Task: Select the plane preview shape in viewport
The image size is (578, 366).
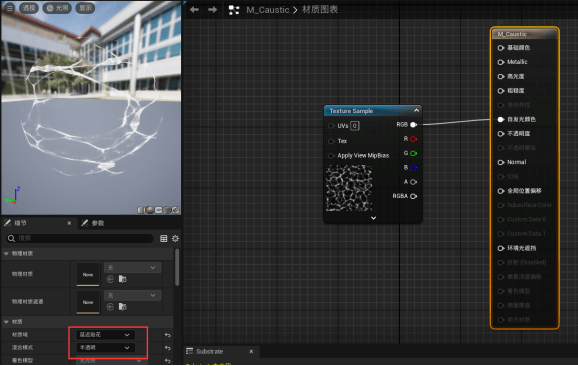Action: [x=159, y=210]
